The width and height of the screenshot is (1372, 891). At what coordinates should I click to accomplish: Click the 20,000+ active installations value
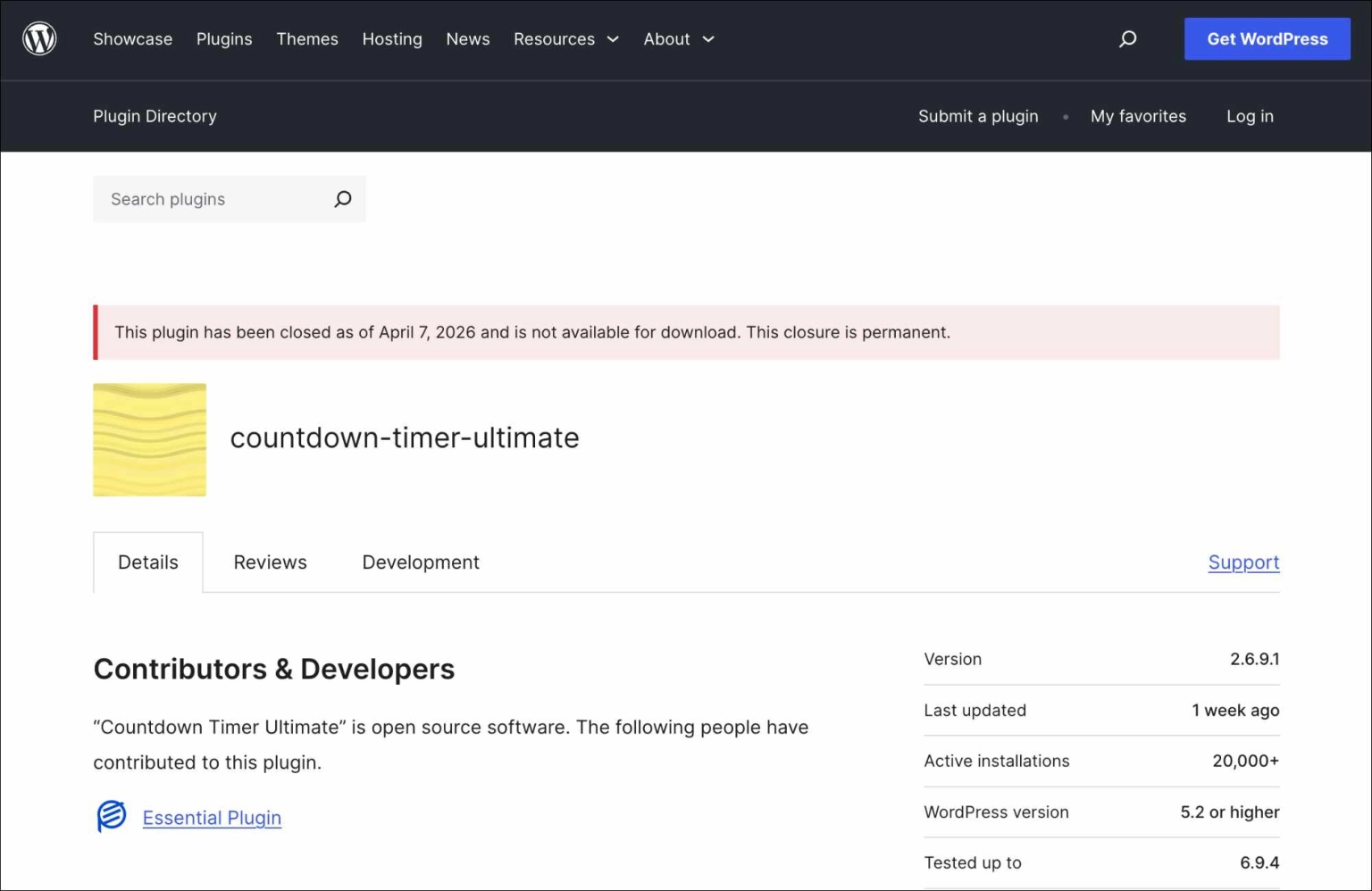(x=1245, y=761)
